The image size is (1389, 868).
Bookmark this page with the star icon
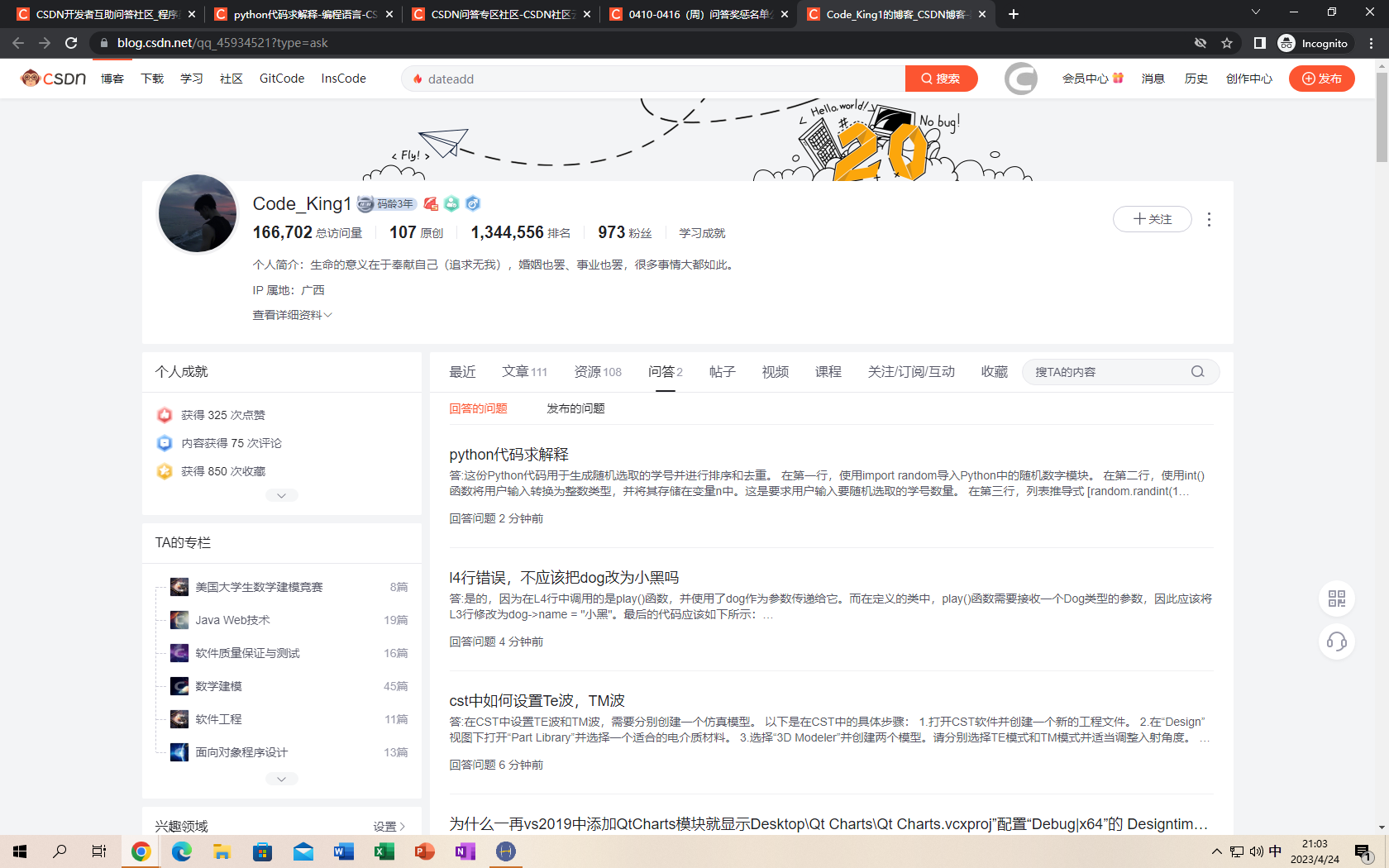tap(1227, 43)
